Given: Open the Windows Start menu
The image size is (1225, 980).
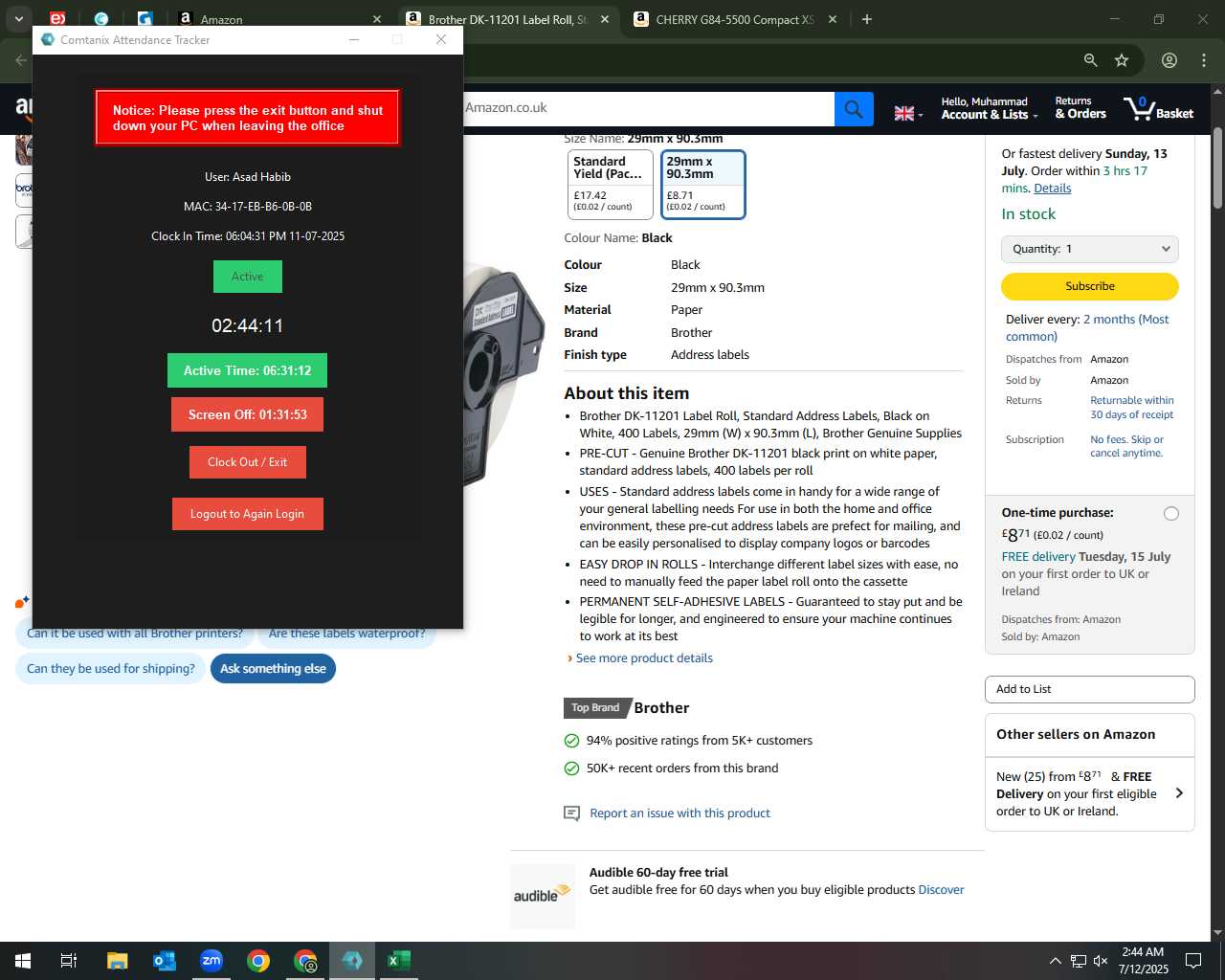Looking at the screenshot, I should pyautogui.click(x=22, y=961).
